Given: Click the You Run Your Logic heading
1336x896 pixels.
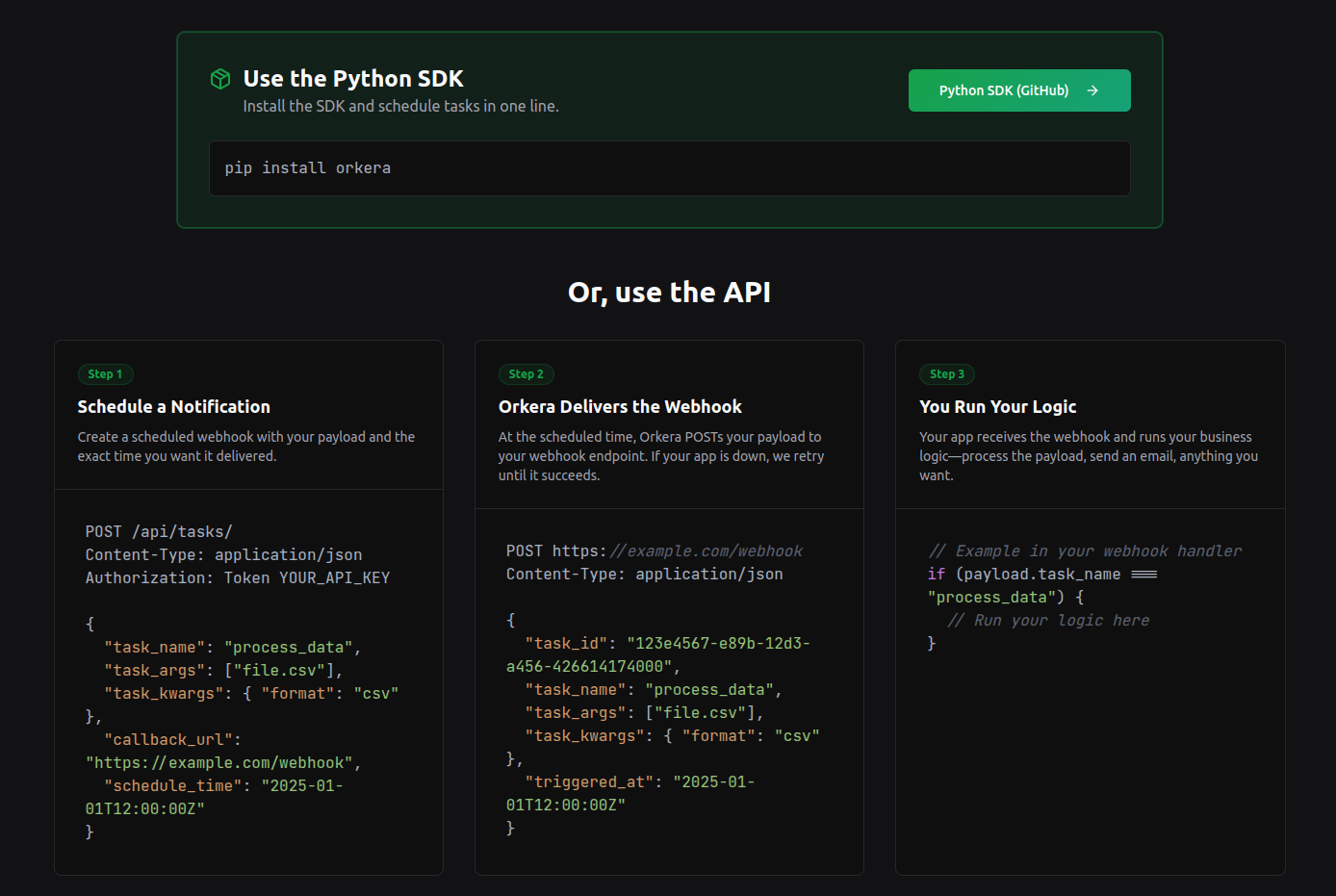Looking at the screenshot, I should pyautogui.click(x=998, y=407).
